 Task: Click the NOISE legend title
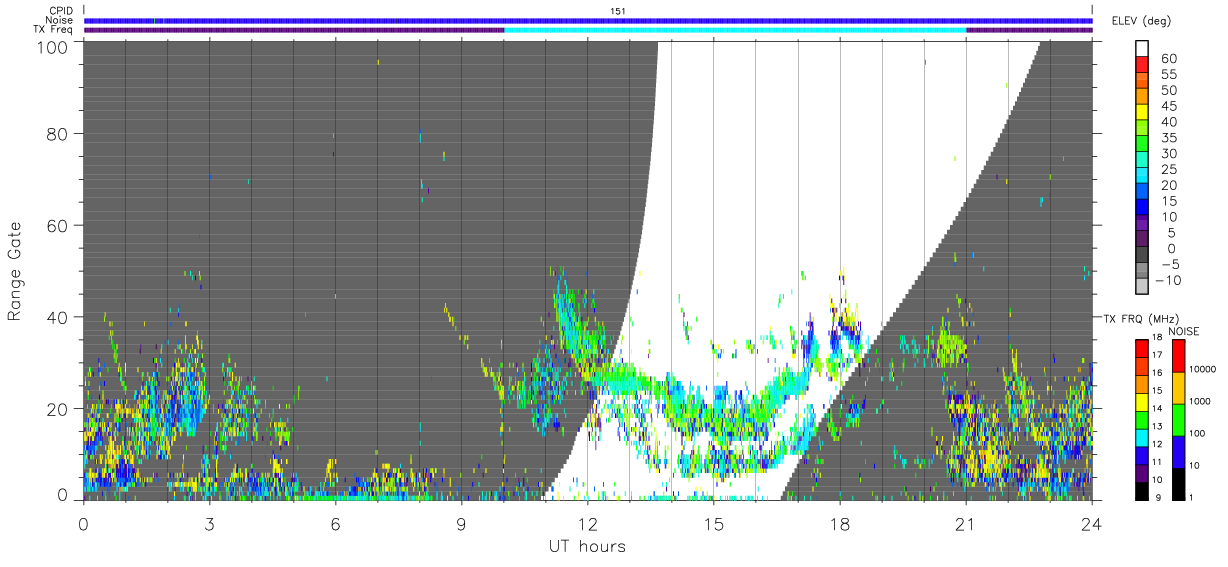(1184, 331)
